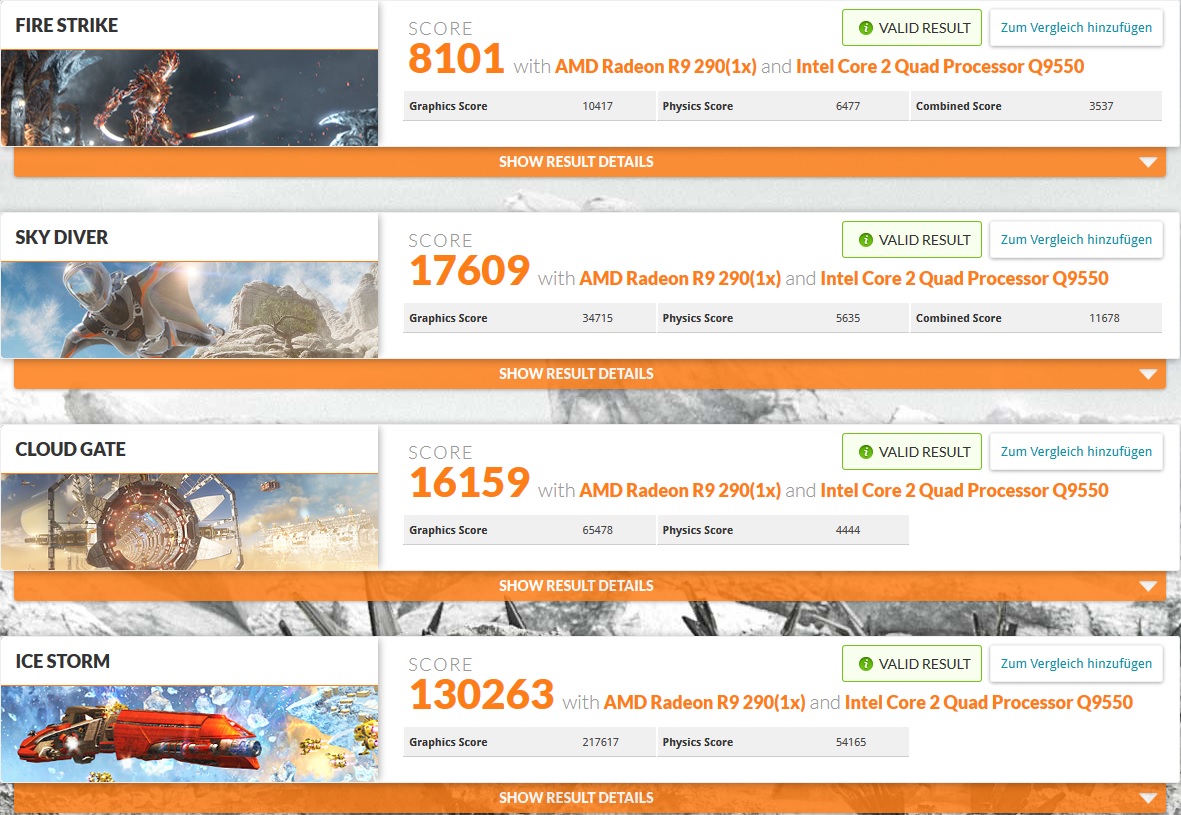Select Sky Diver graphics score value 34715
The height and width of the screenshot is (815, 1181).
click(x=597, y=318)
